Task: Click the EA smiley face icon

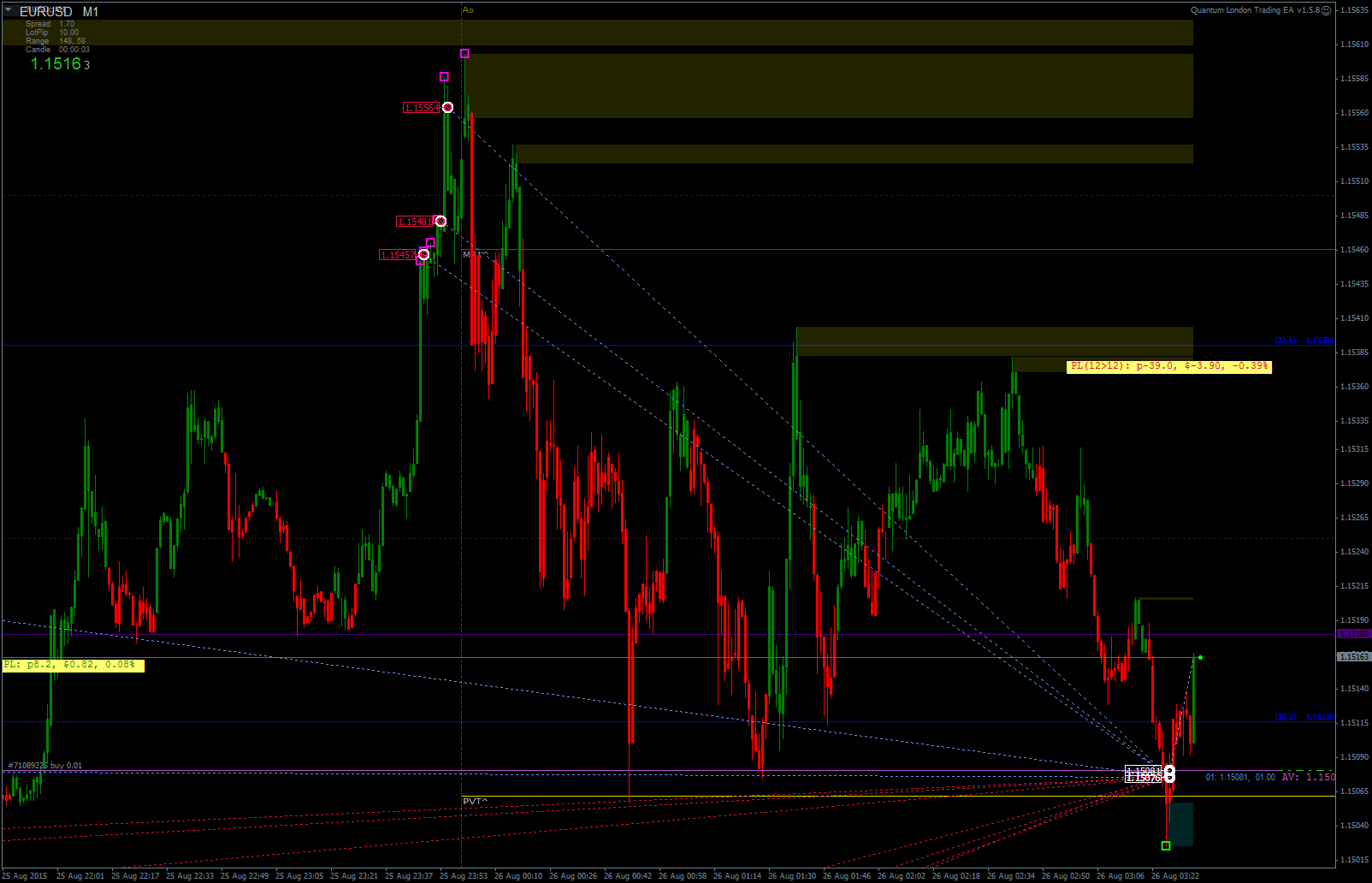Action: [x=1327, y=10]
